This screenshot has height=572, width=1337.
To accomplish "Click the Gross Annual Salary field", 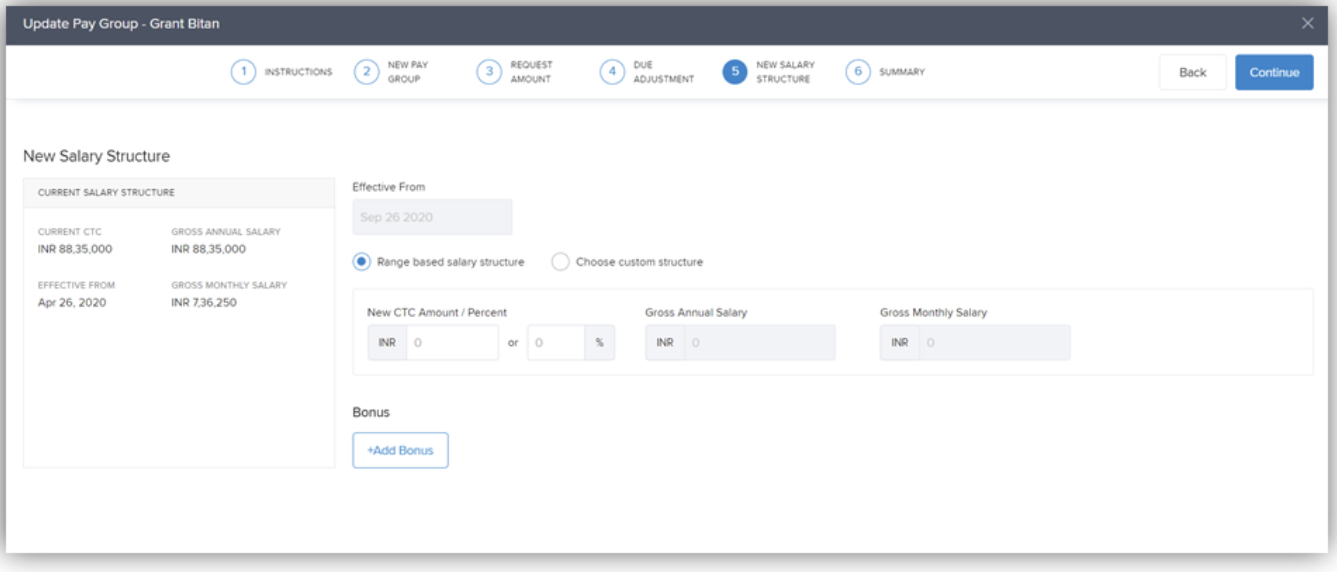I will 758,343.
